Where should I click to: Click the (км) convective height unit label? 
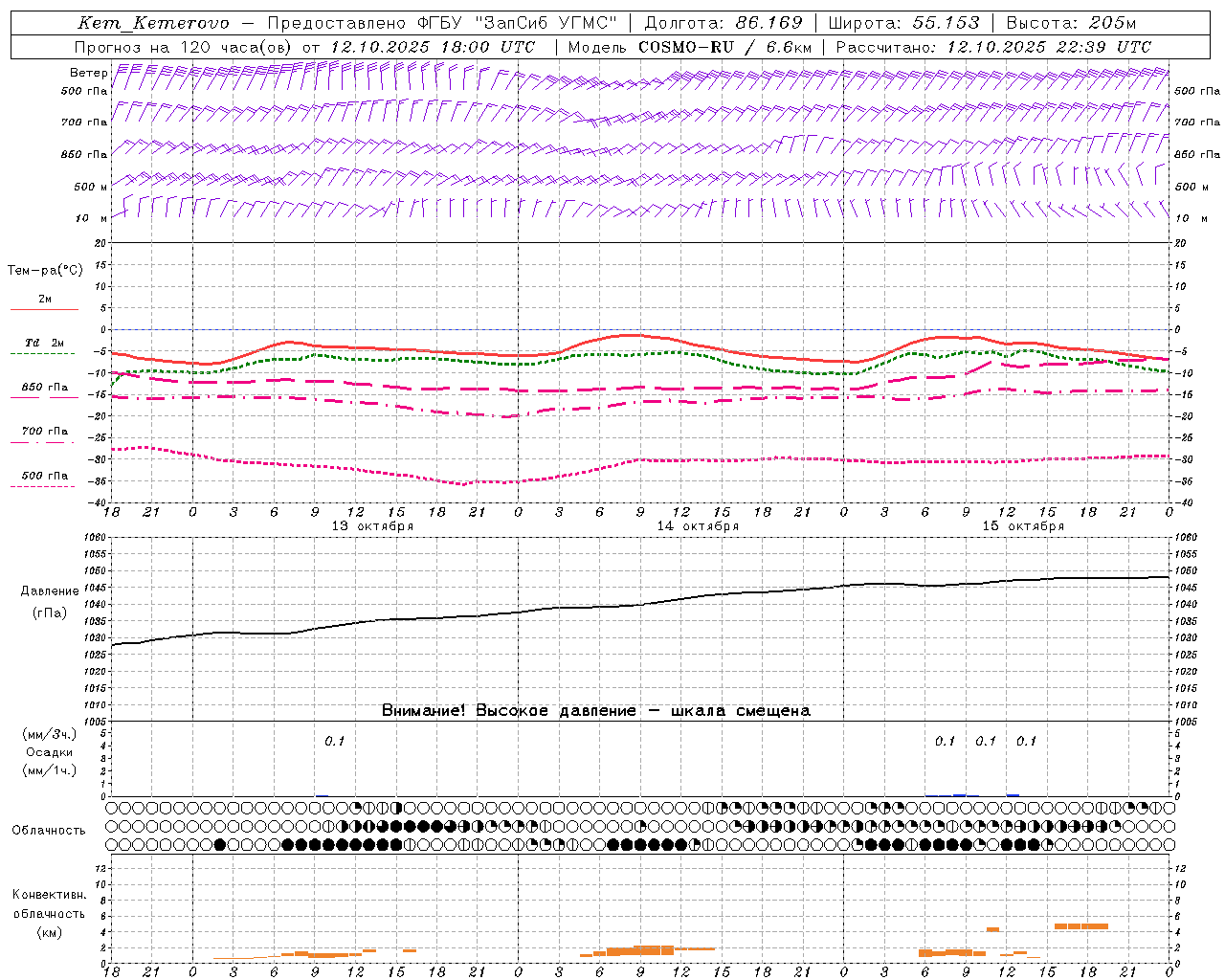click(x=49, y=932)
